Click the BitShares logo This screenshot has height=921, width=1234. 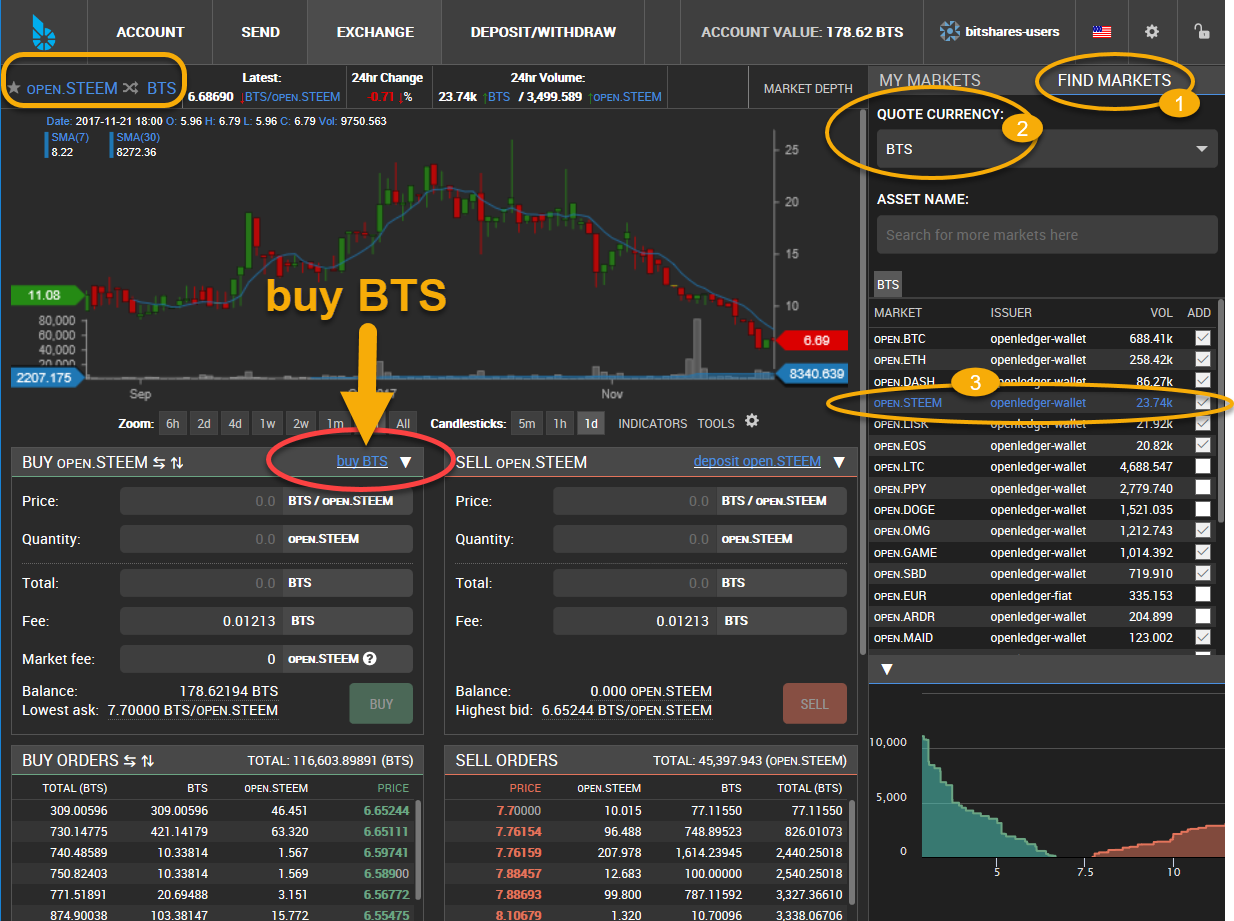click(43, 31)
